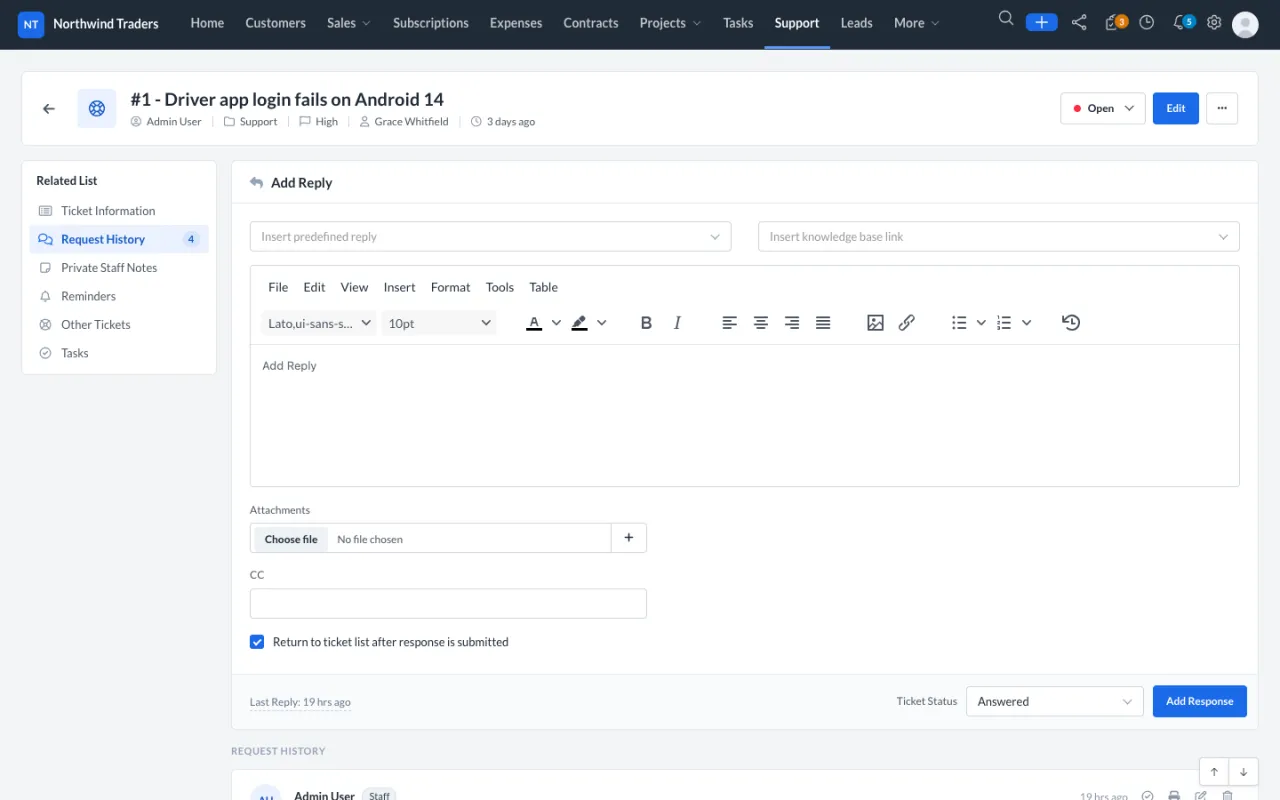Click the right-align text icon
1280x800 pixels.
[x=792, y=323]
